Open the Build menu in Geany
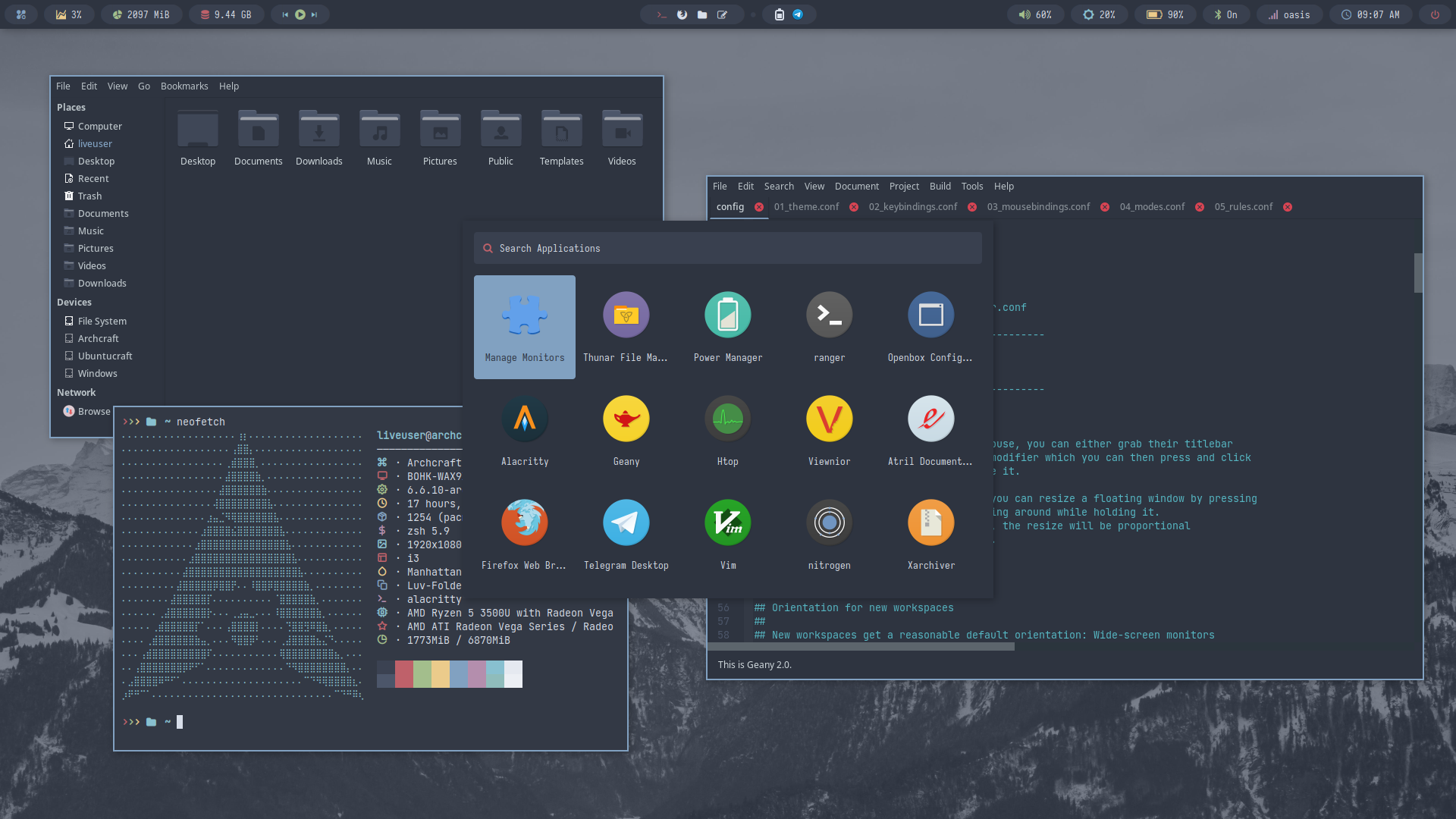The image size is (1456, 819). pos(940,187)
